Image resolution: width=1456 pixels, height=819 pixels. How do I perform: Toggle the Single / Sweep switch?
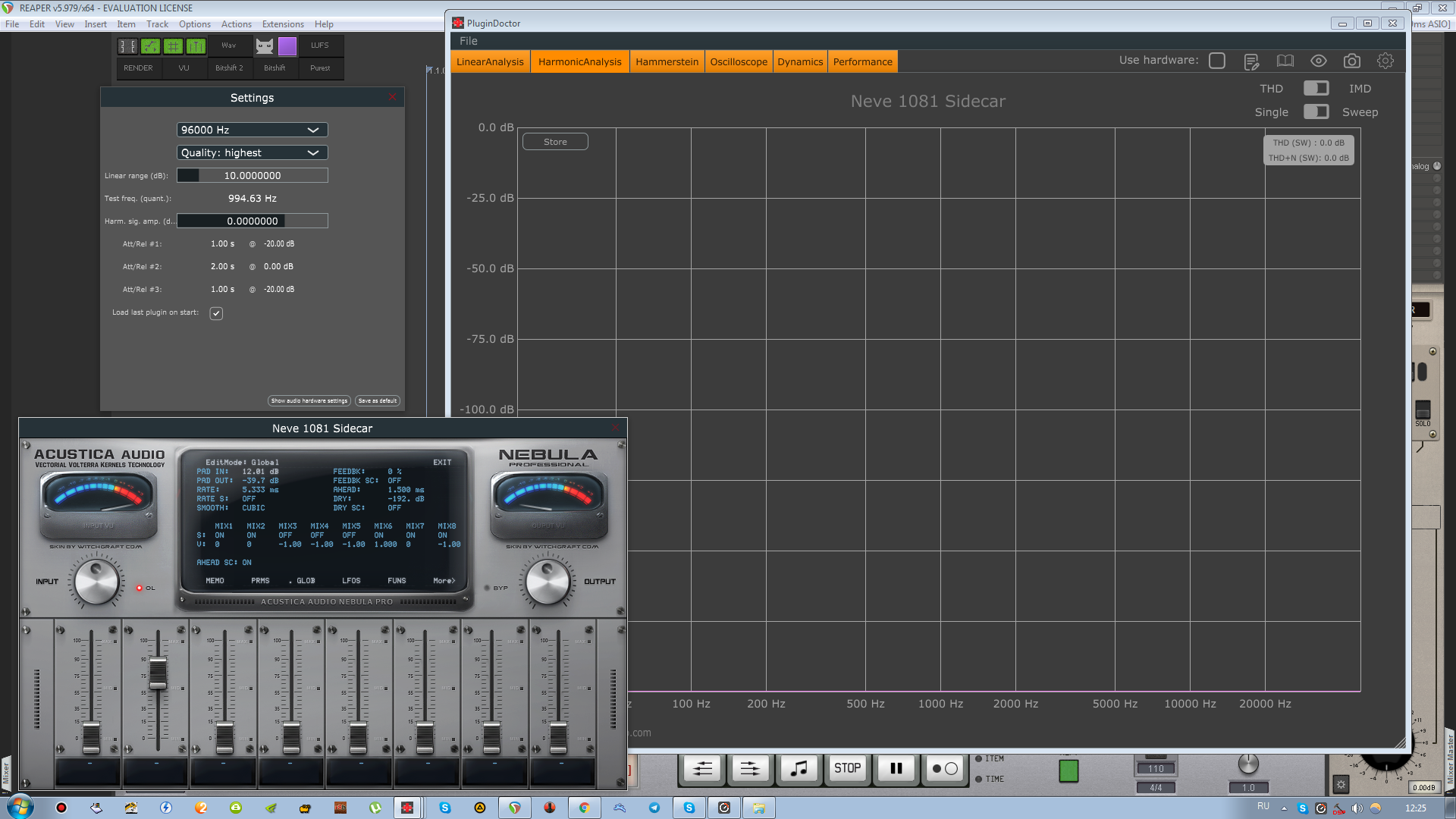click(x=1316, y=111)
